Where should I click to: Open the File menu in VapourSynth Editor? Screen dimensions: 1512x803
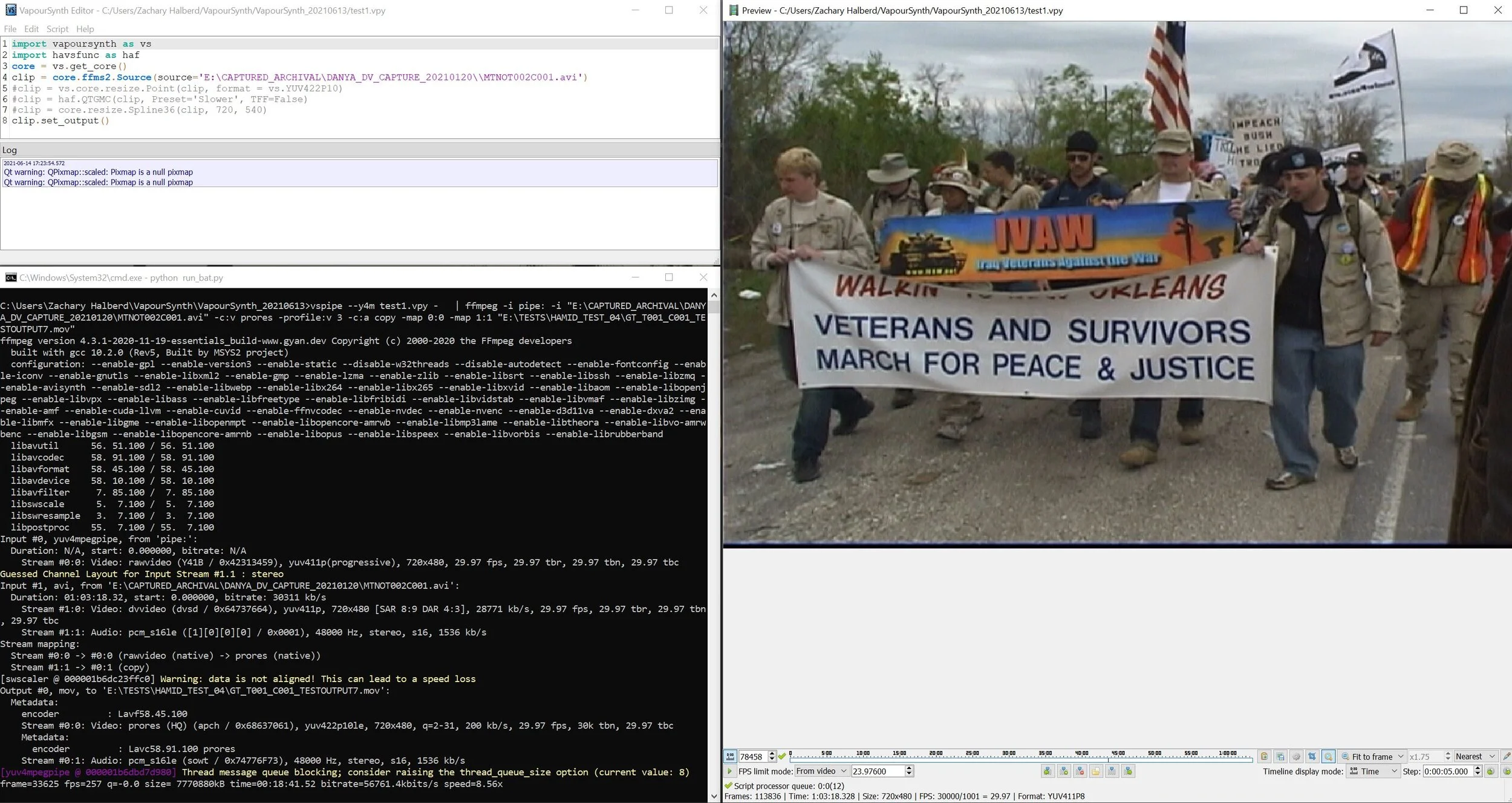point(10,29)
